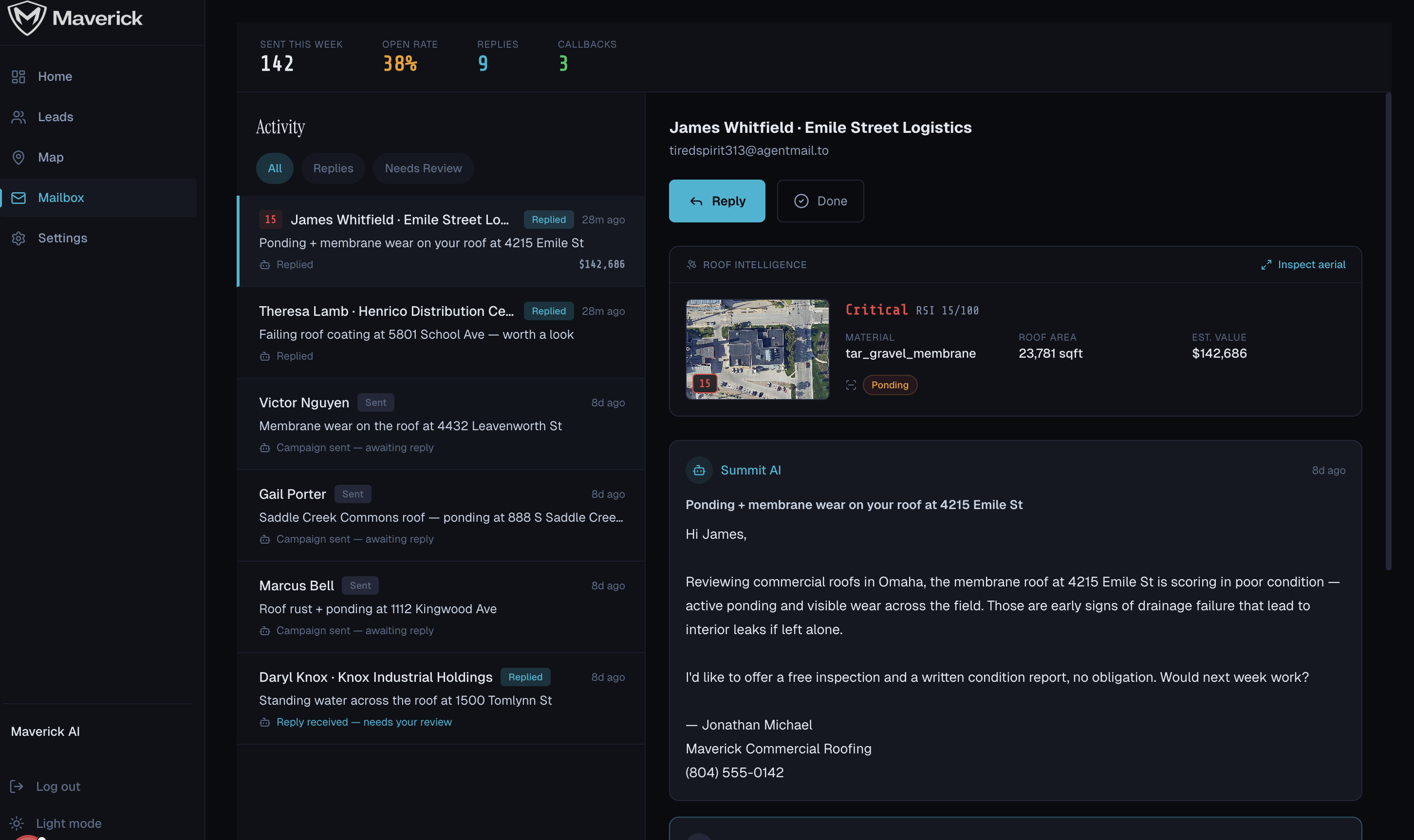Mark the conversation as Done

[820, 201]
